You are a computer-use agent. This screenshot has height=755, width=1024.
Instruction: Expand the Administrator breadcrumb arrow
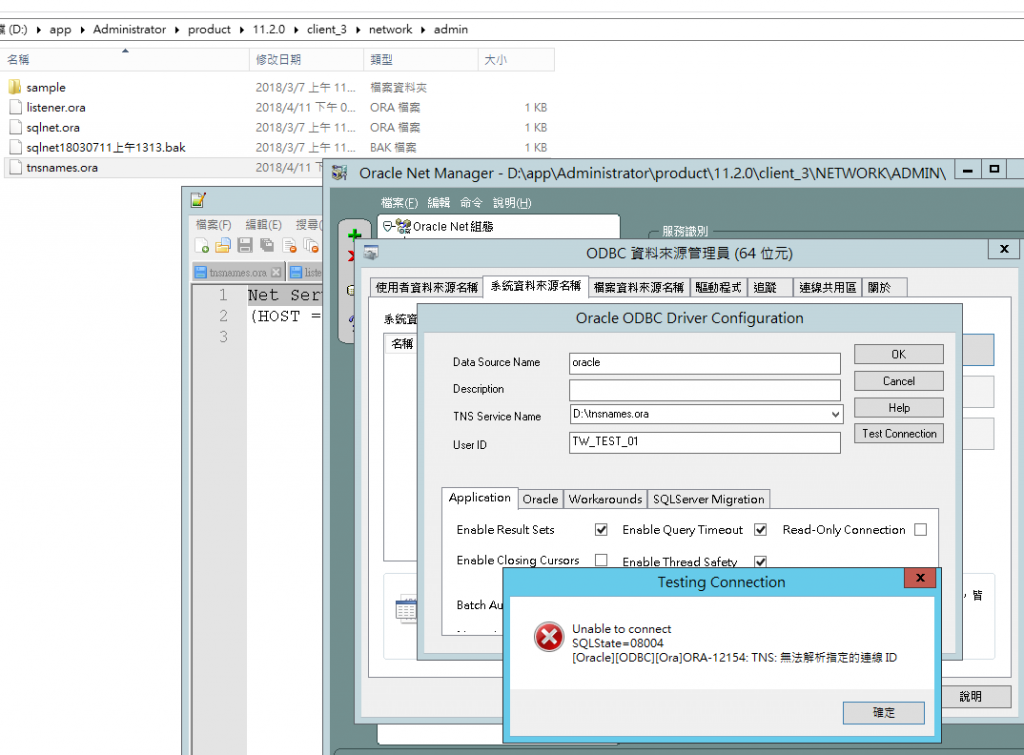pyautogui.click(x=177, y=29)
